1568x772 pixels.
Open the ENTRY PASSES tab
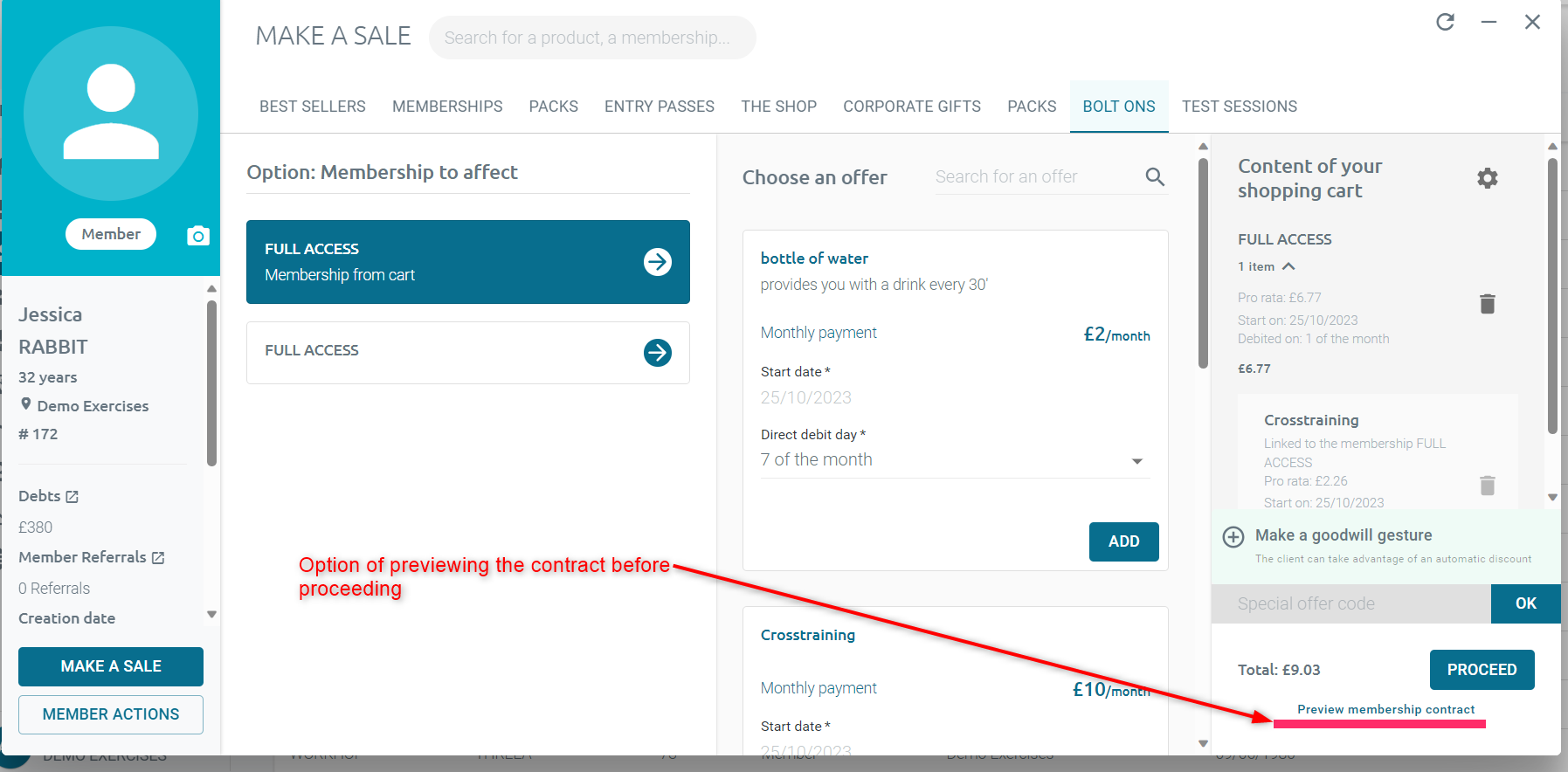[660, 107]
